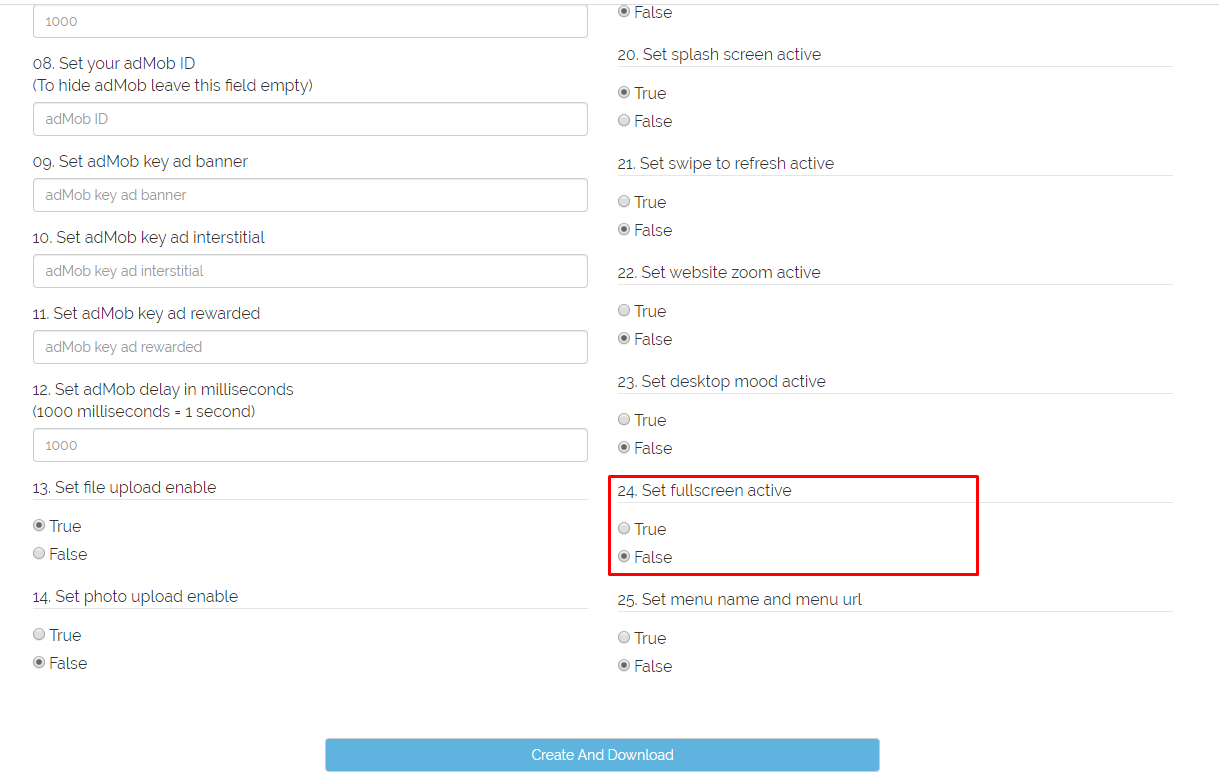Screen dimensions: 1219x779
Task: Choose False under swipe to refresh
Action: [623, 230]
